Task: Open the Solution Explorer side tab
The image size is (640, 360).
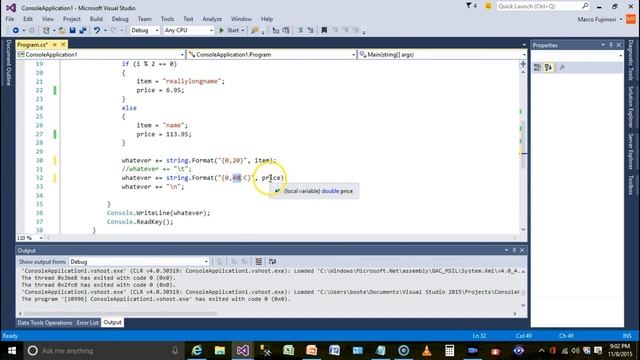Action: [x=631, y=107]
